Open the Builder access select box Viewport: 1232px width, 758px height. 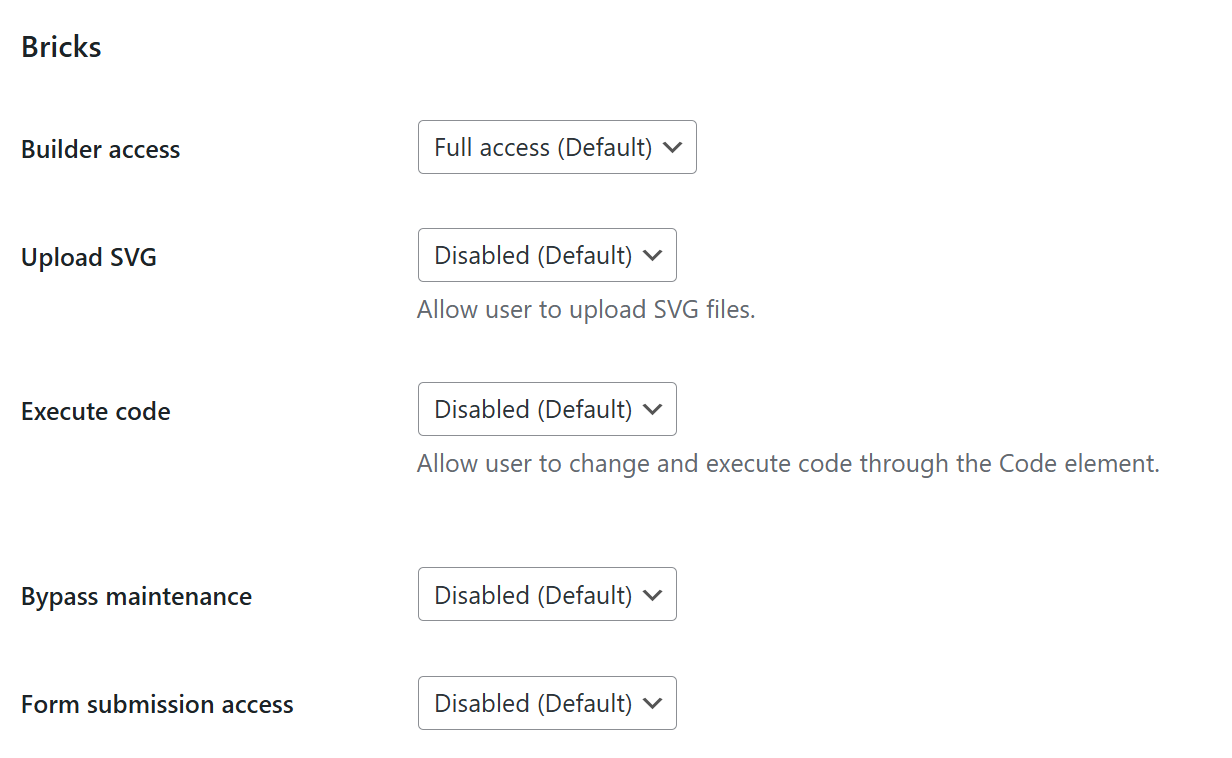[557, 148]
